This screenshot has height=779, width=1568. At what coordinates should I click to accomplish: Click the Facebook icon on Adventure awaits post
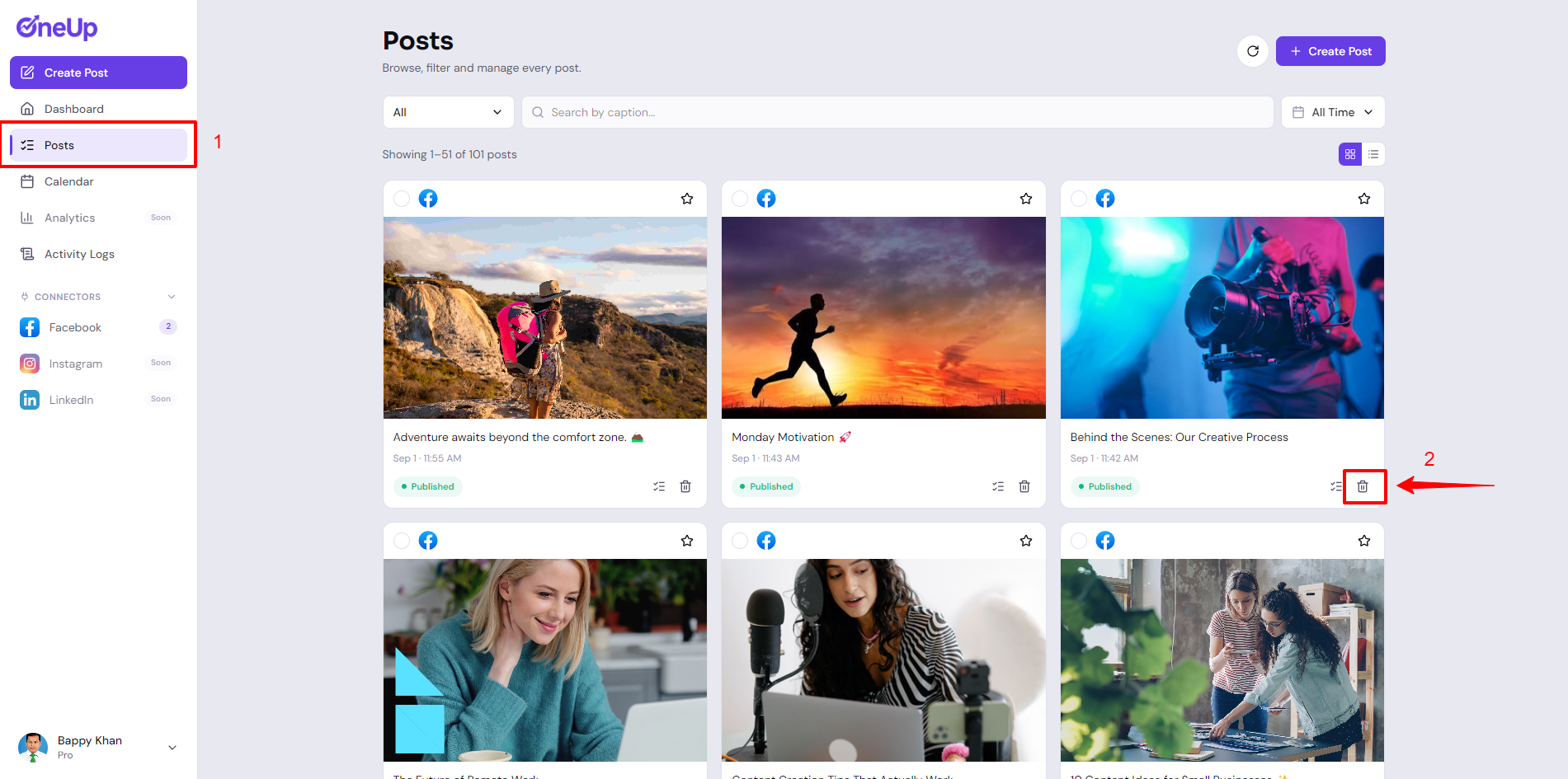coord(428,199)
